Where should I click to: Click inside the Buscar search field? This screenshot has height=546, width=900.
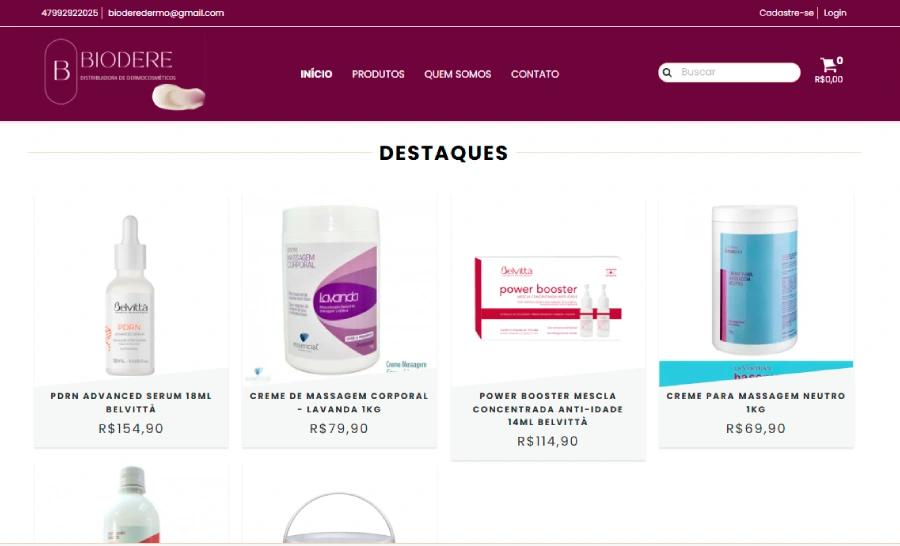coord(729,72)
